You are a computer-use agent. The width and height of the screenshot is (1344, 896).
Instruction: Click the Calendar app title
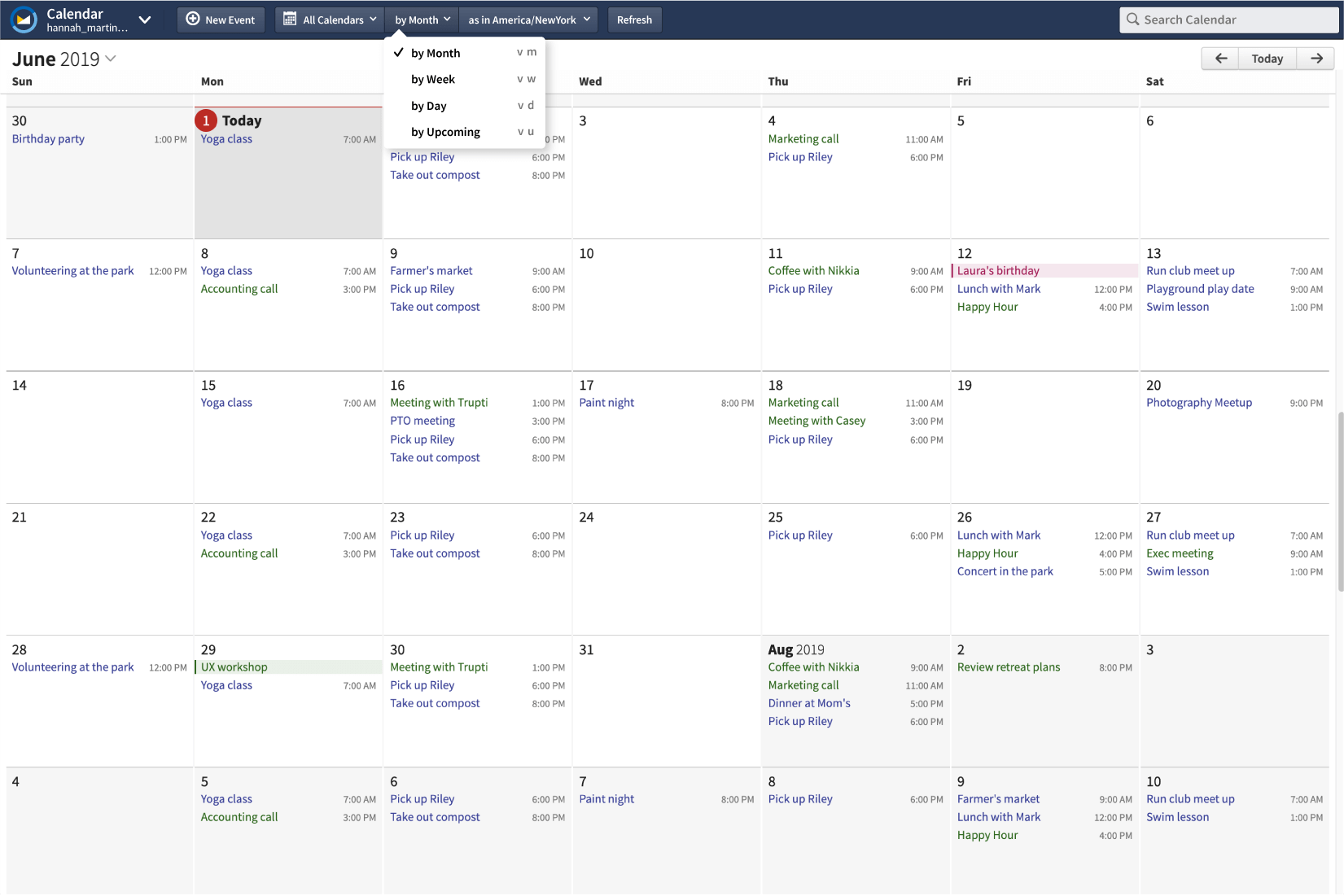(x=75, y=13)
